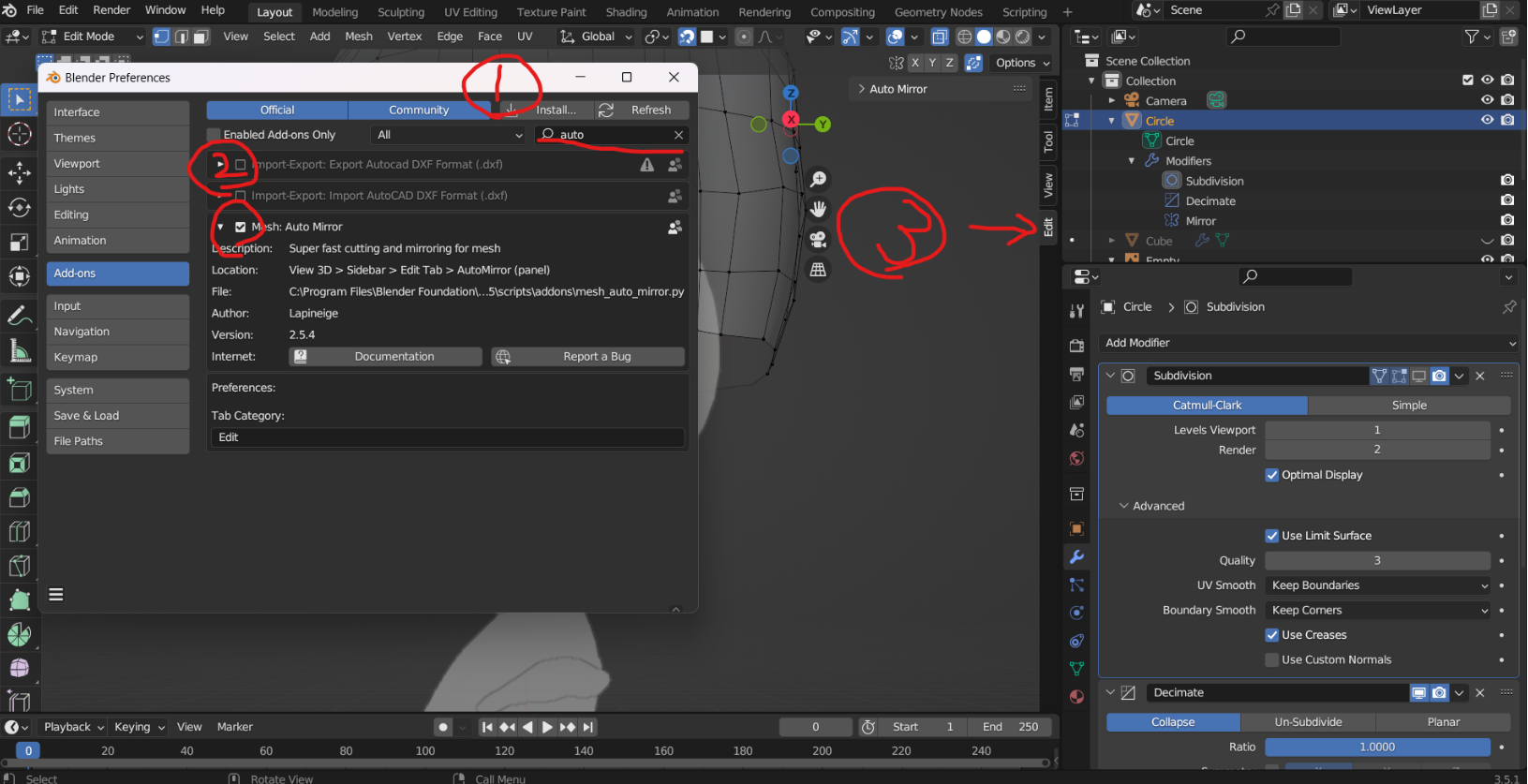Screen dimensions: 1528x784
Task: Switch to vertex select mode icon
Action: click(161, 37)
